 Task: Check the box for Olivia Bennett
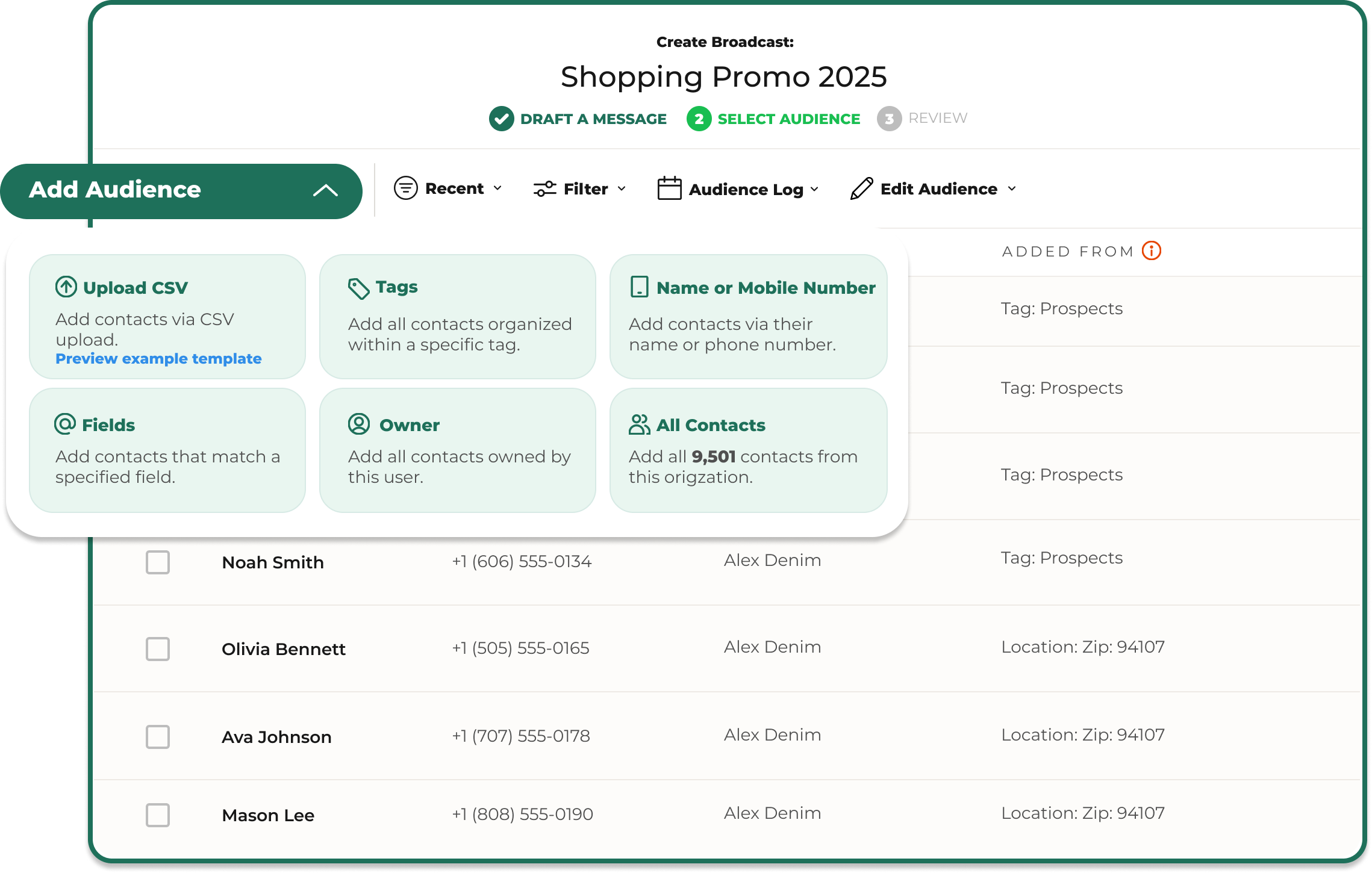pos(158,649)
